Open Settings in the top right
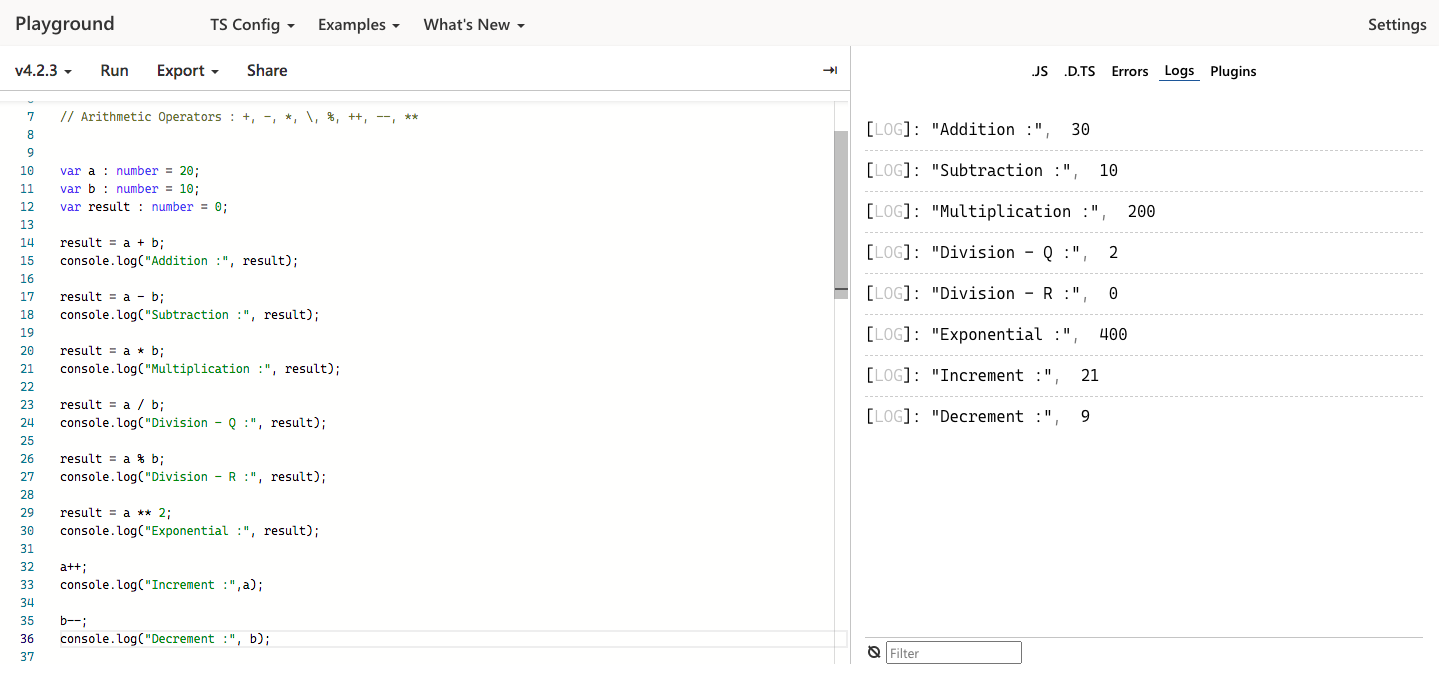This screenshot has width=1439, height=675. pyautogui.click(x=1397, y=25)
